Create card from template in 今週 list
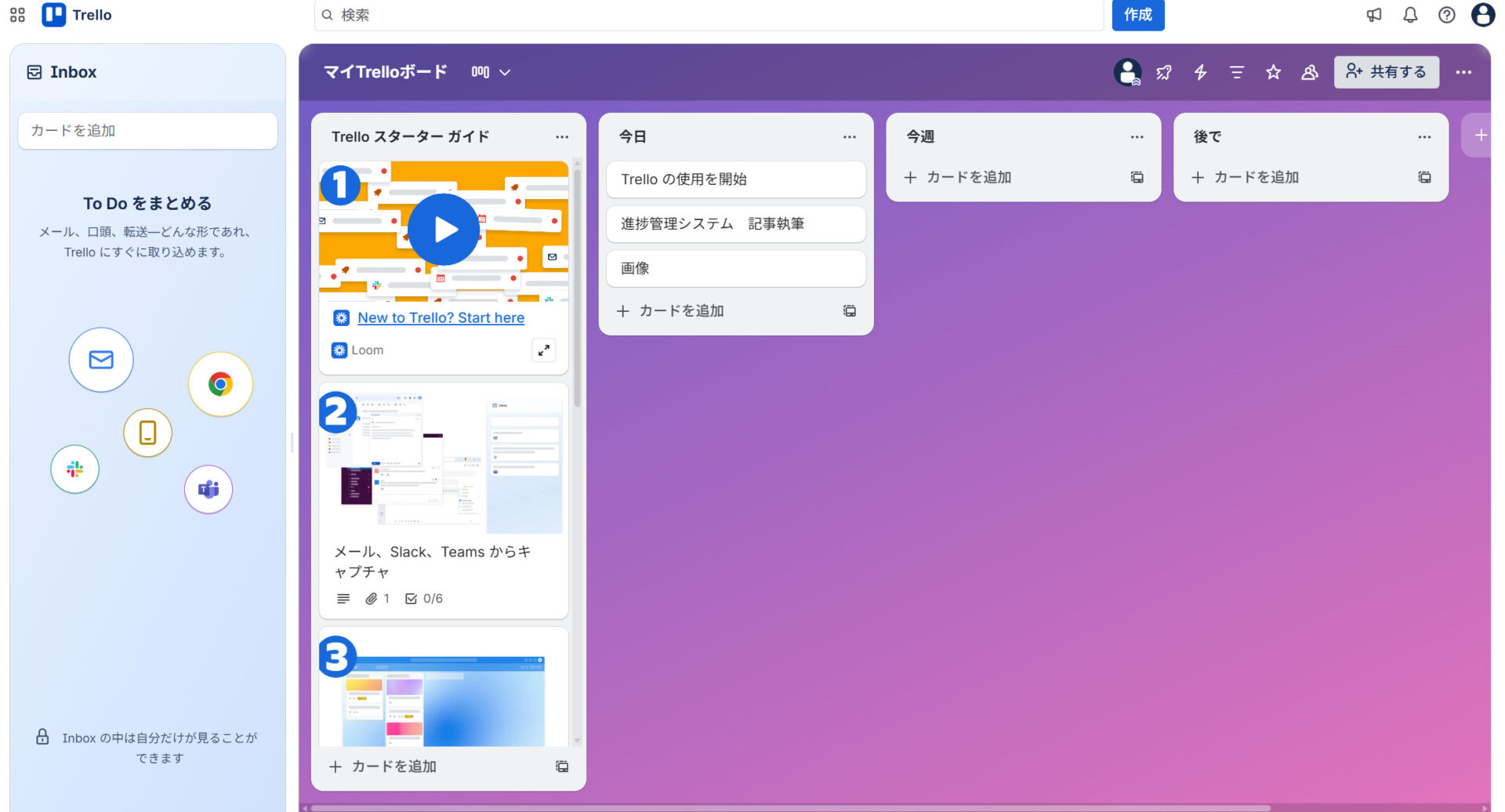This screenshot has width=1505, height=812. [1136, 177]
